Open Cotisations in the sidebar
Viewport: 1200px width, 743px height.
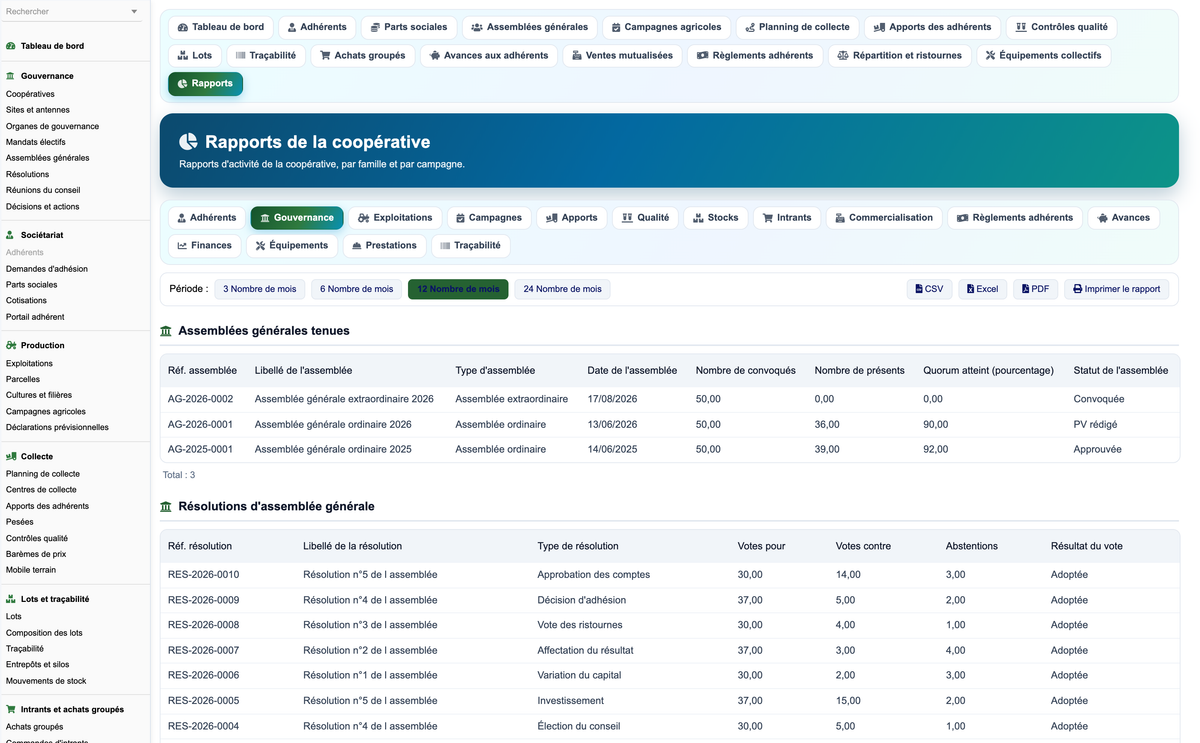coord(26,300)
